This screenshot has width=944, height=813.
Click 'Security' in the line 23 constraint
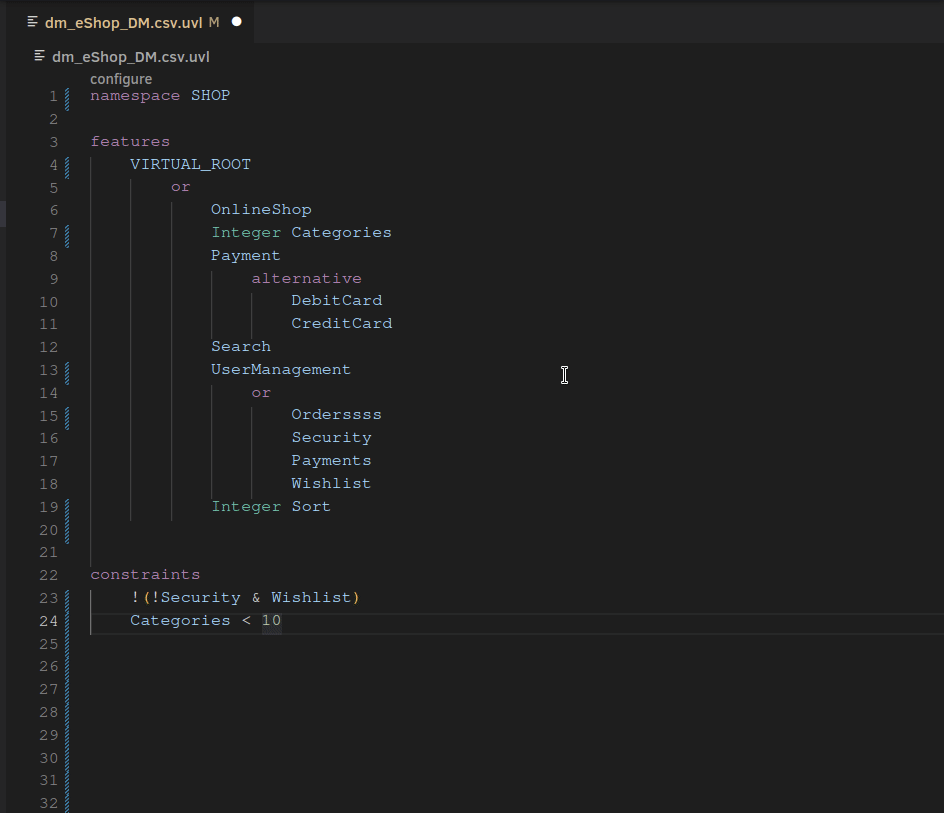click(x=200, y=597)
